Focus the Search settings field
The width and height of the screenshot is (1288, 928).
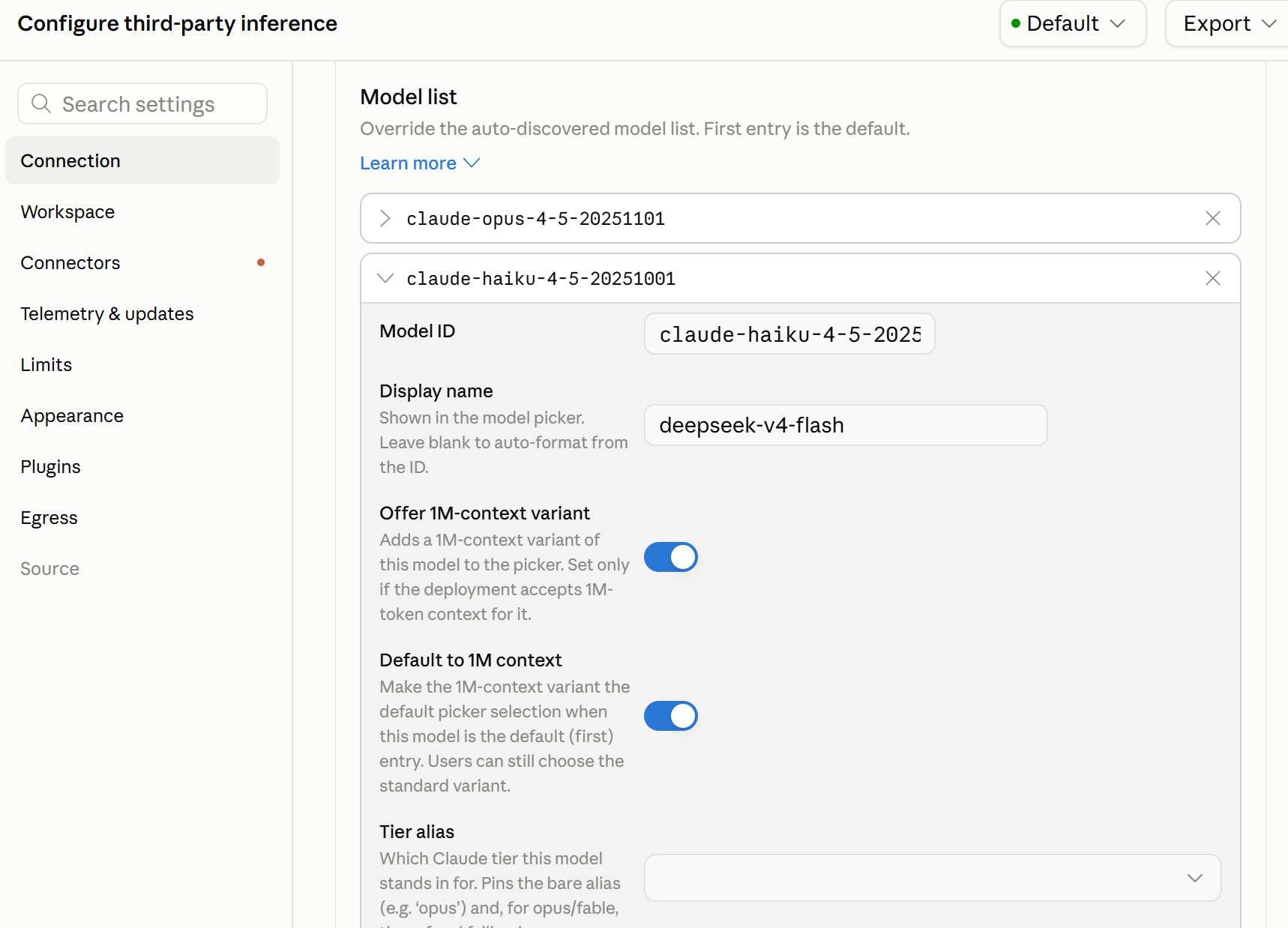[x=142, y=103]
